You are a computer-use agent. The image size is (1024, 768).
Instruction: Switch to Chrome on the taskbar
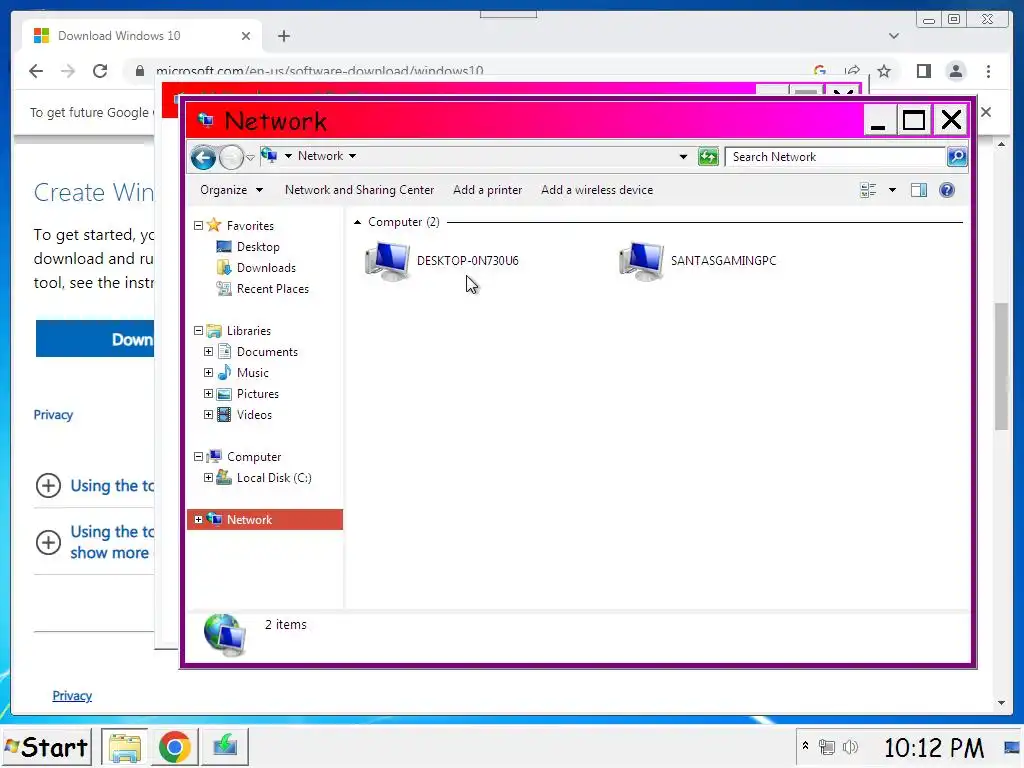click(x=174, y=747)
